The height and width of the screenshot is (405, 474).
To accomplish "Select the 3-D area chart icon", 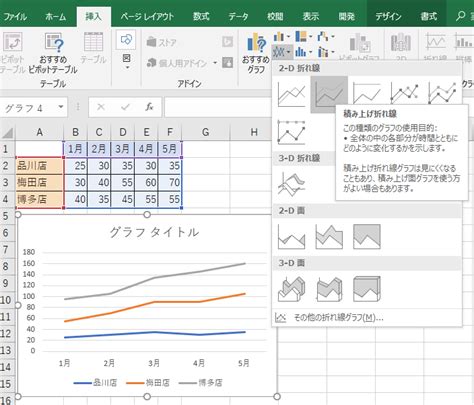I will pos(292,289).
